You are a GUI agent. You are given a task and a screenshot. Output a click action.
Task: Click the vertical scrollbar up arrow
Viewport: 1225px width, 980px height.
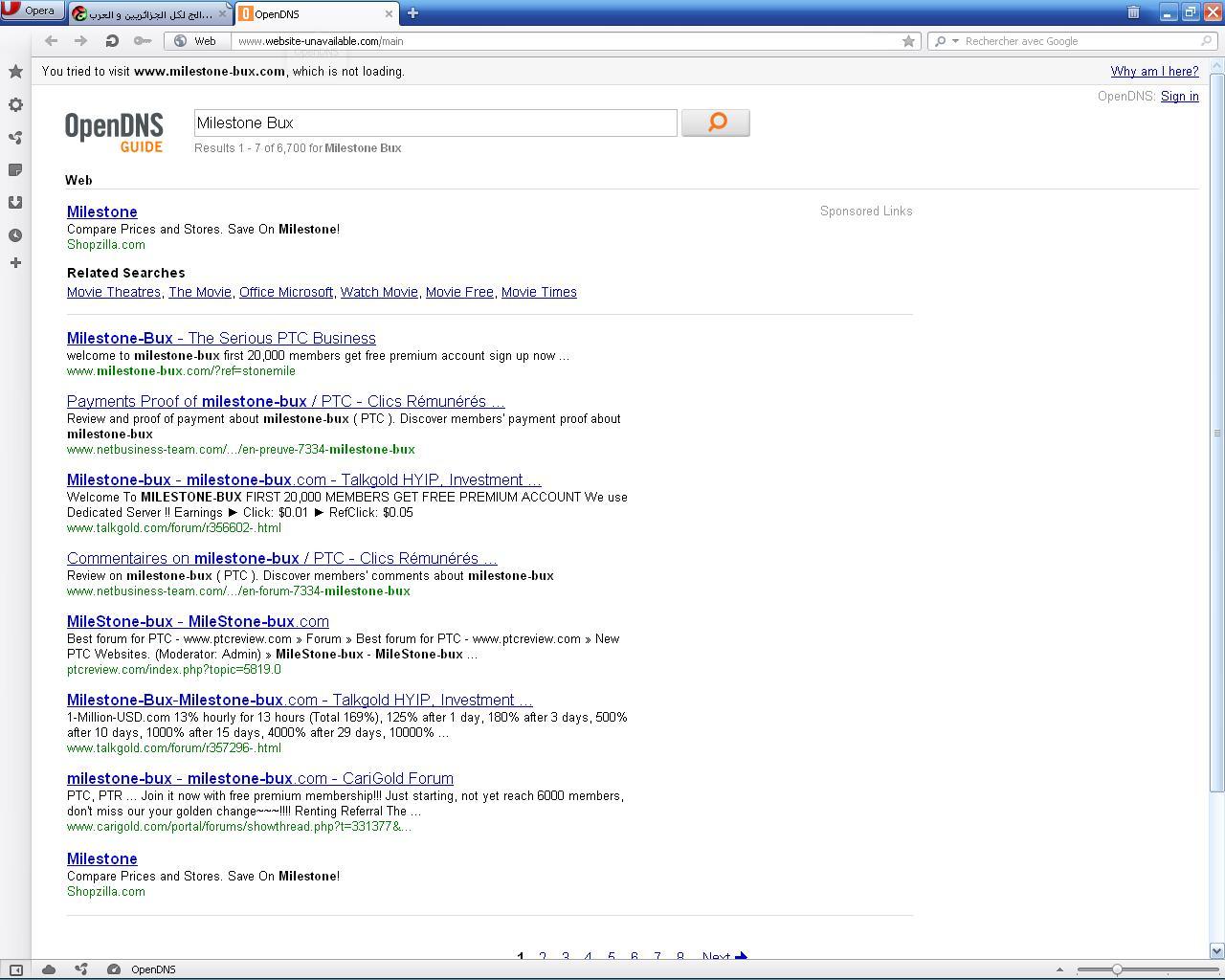[x=1217, y=65]
